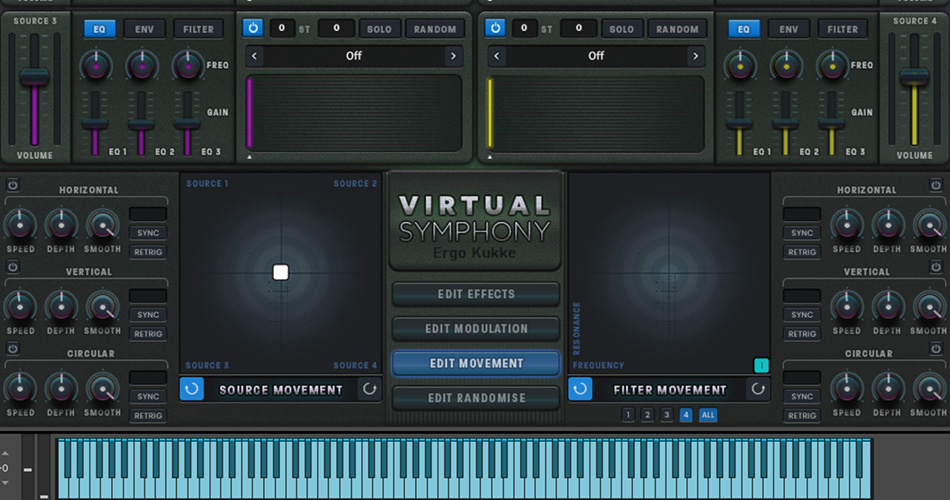Adjust Source 3 EQ 3 gain slider
The width and height of the screenshot is (950, 500).
[x=187, y=124]
